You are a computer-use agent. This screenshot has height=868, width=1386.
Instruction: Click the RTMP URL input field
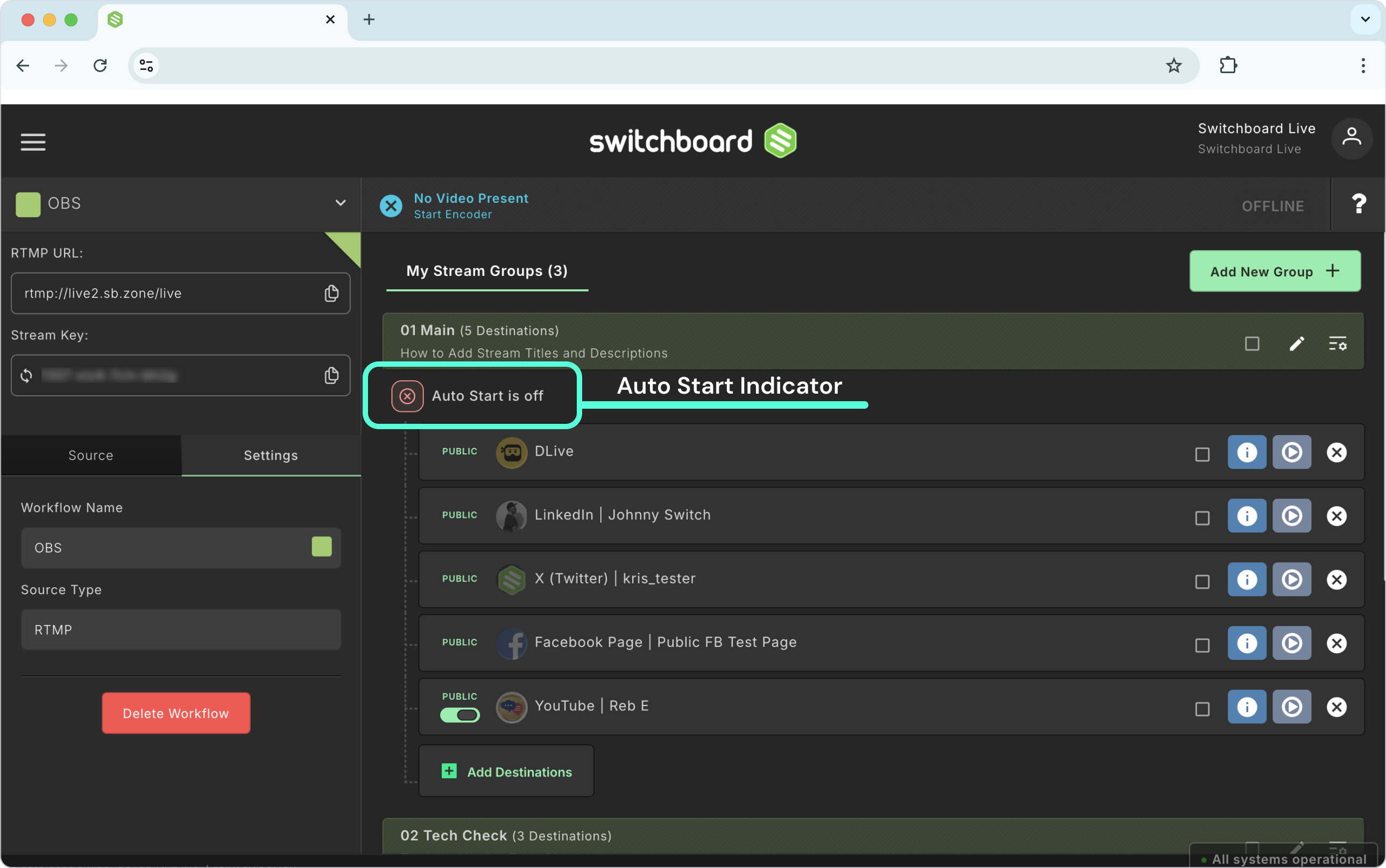coord(180,293)
